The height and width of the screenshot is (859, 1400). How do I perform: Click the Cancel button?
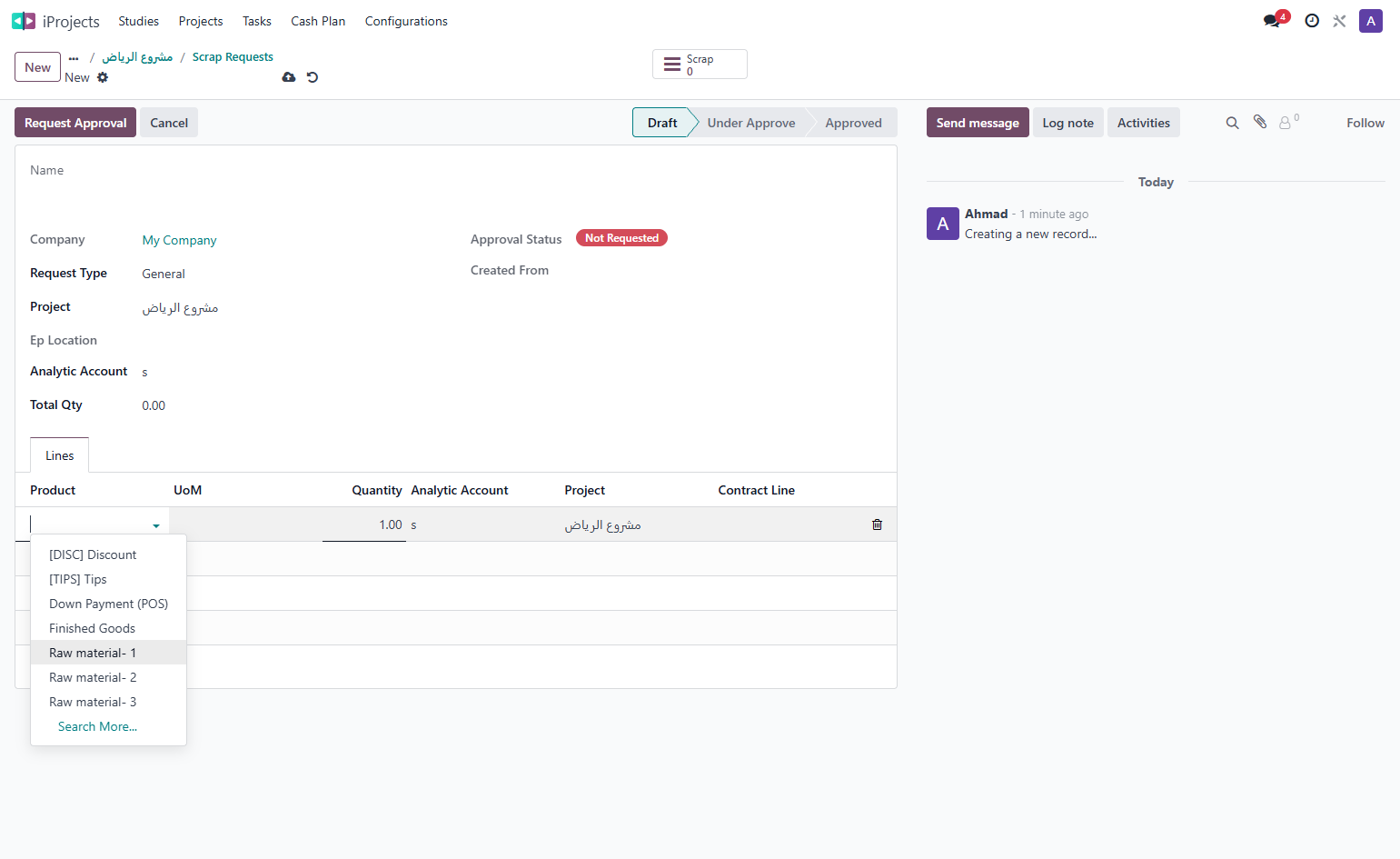[x=169, y=123]
